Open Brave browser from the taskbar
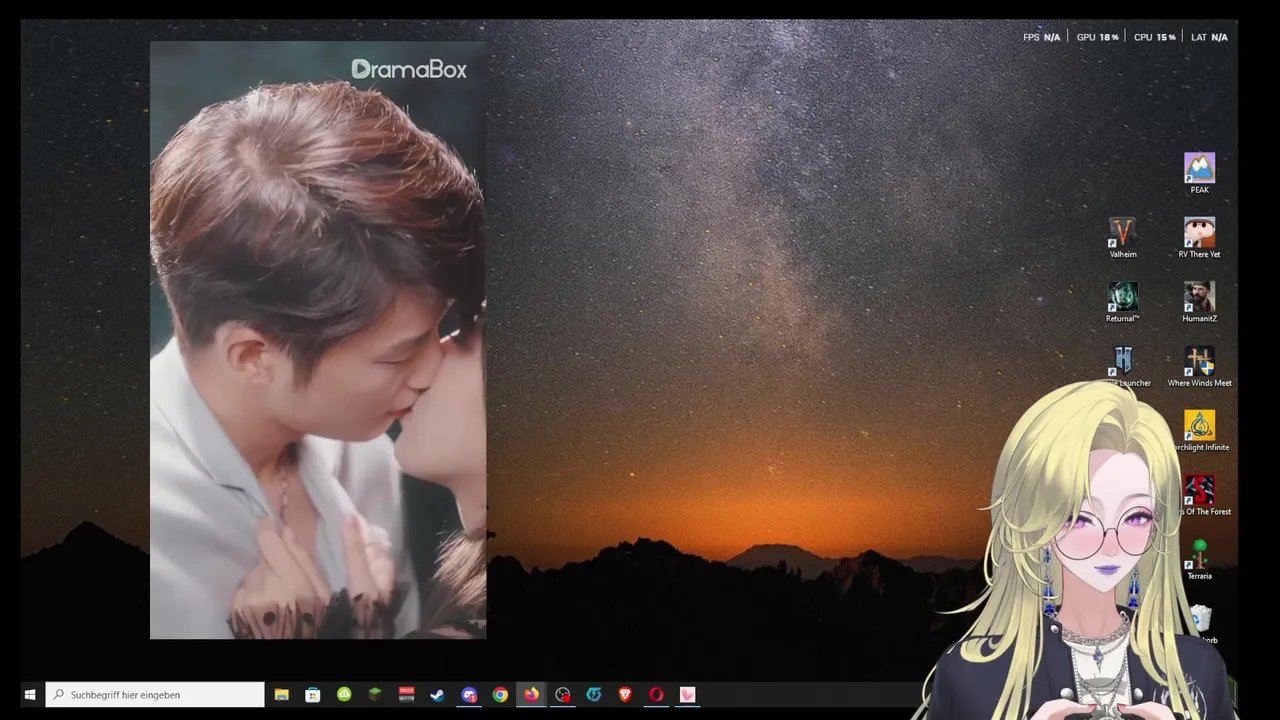Viewport: 1280px width, 720px height. pyautogui.click(x=625, y=694)
